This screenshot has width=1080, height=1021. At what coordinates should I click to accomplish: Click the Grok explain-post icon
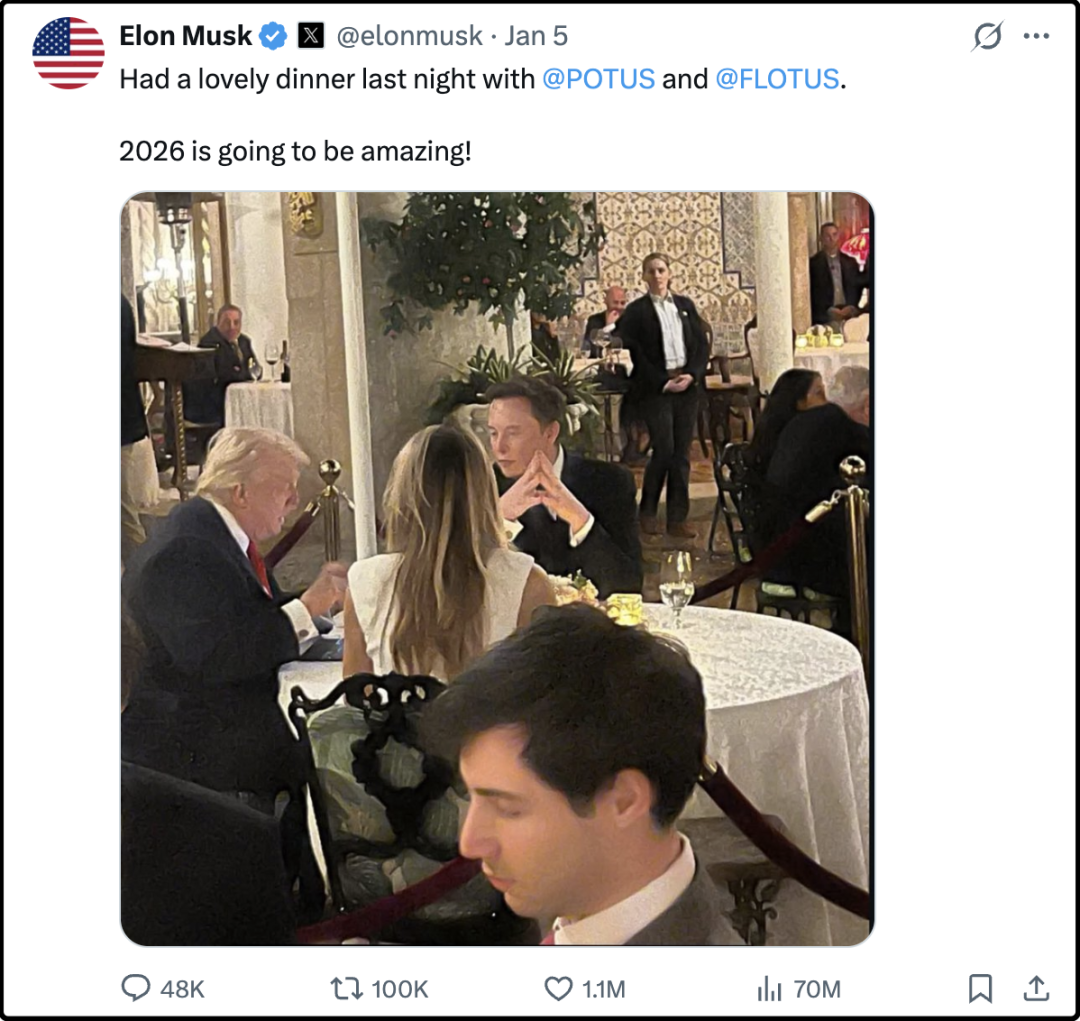987,37
